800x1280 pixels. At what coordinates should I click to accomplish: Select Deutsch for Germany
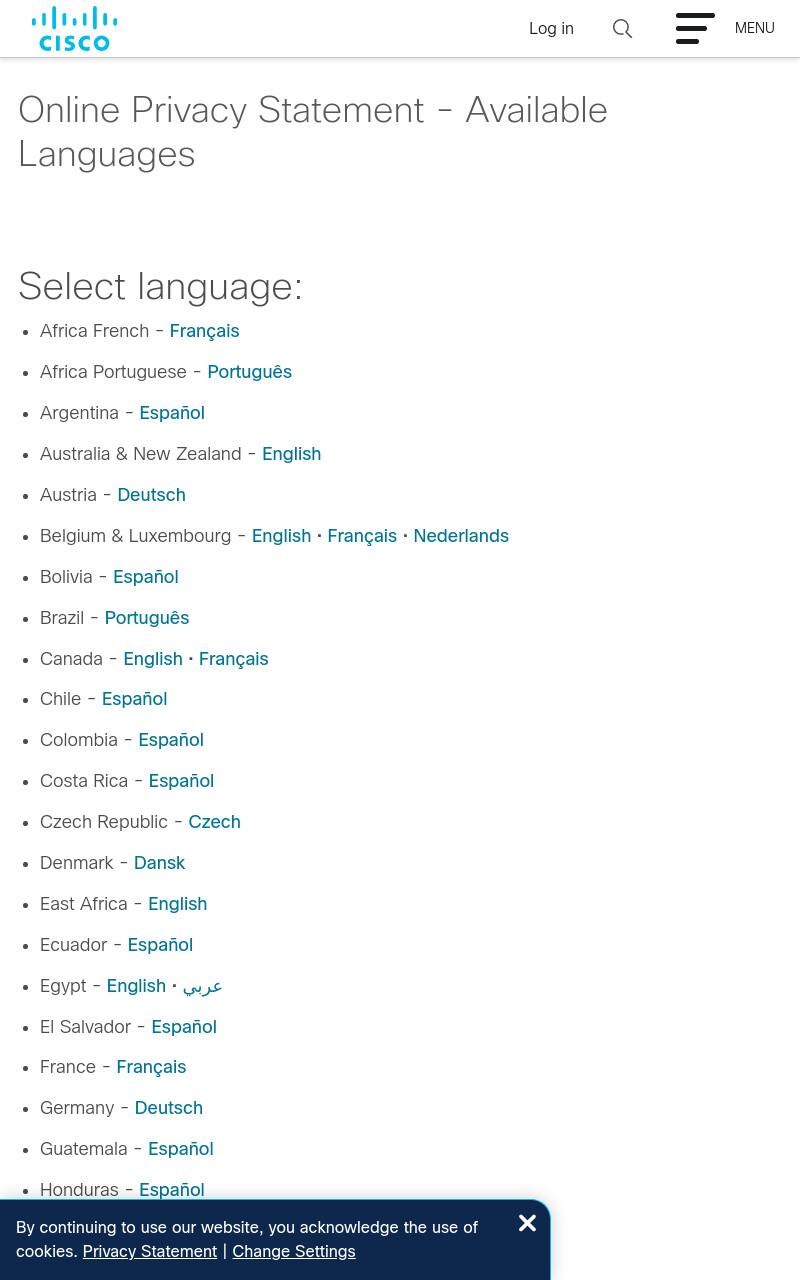tap(168, 1109)
